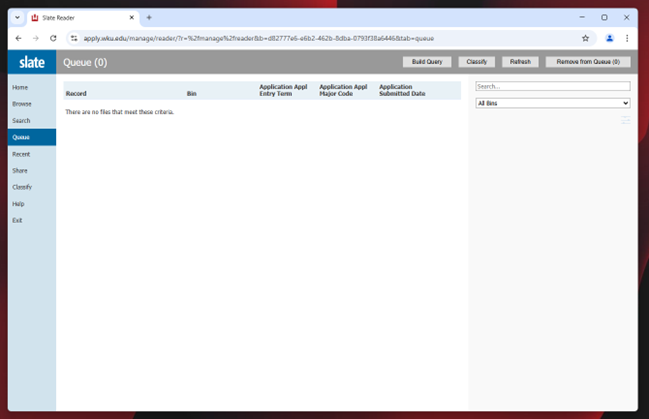Bookmark this page with the star icon
This screenshot has width=649, height=419.
585,38
